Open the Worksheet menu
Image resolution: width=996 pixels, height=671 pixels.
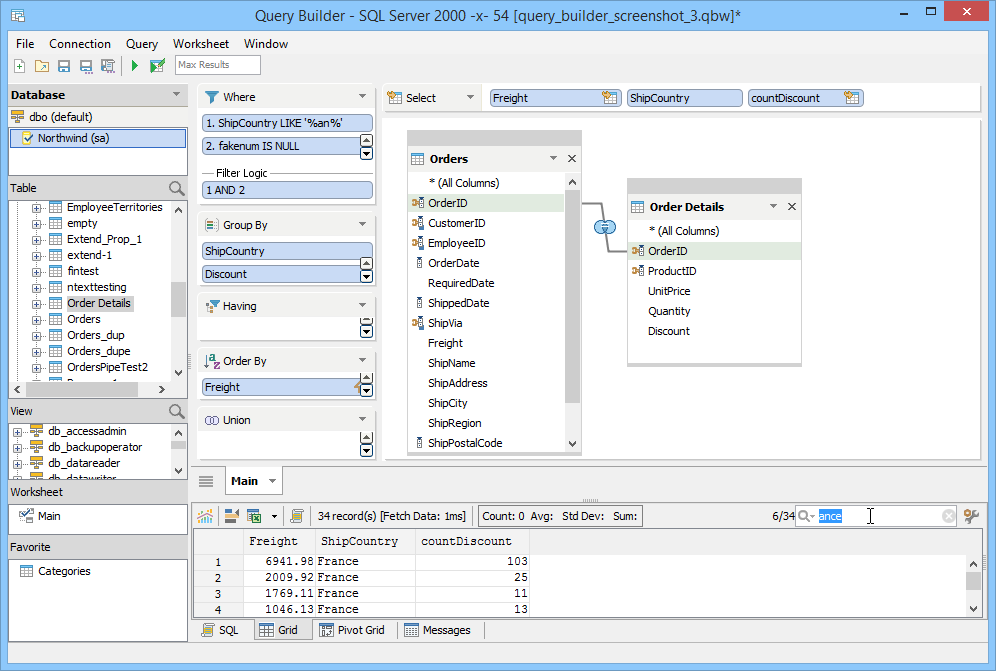pos(200,43)
